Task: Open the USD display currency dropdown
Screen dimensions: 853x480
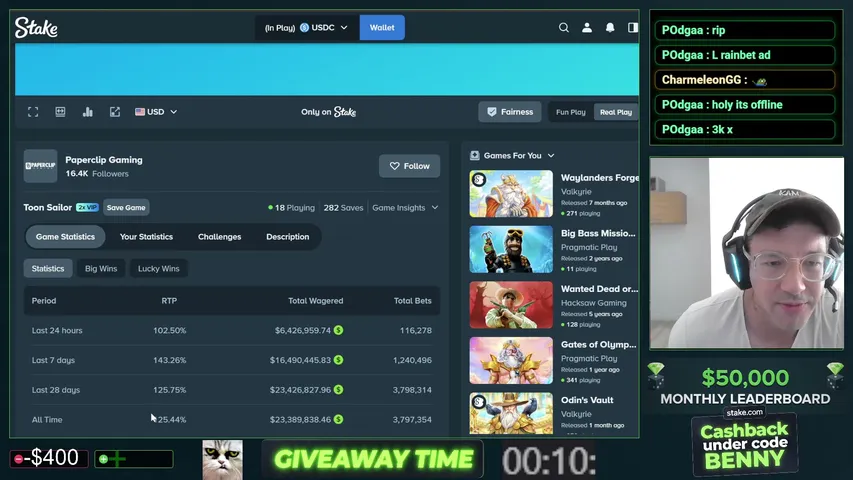Action: [156, 112]
